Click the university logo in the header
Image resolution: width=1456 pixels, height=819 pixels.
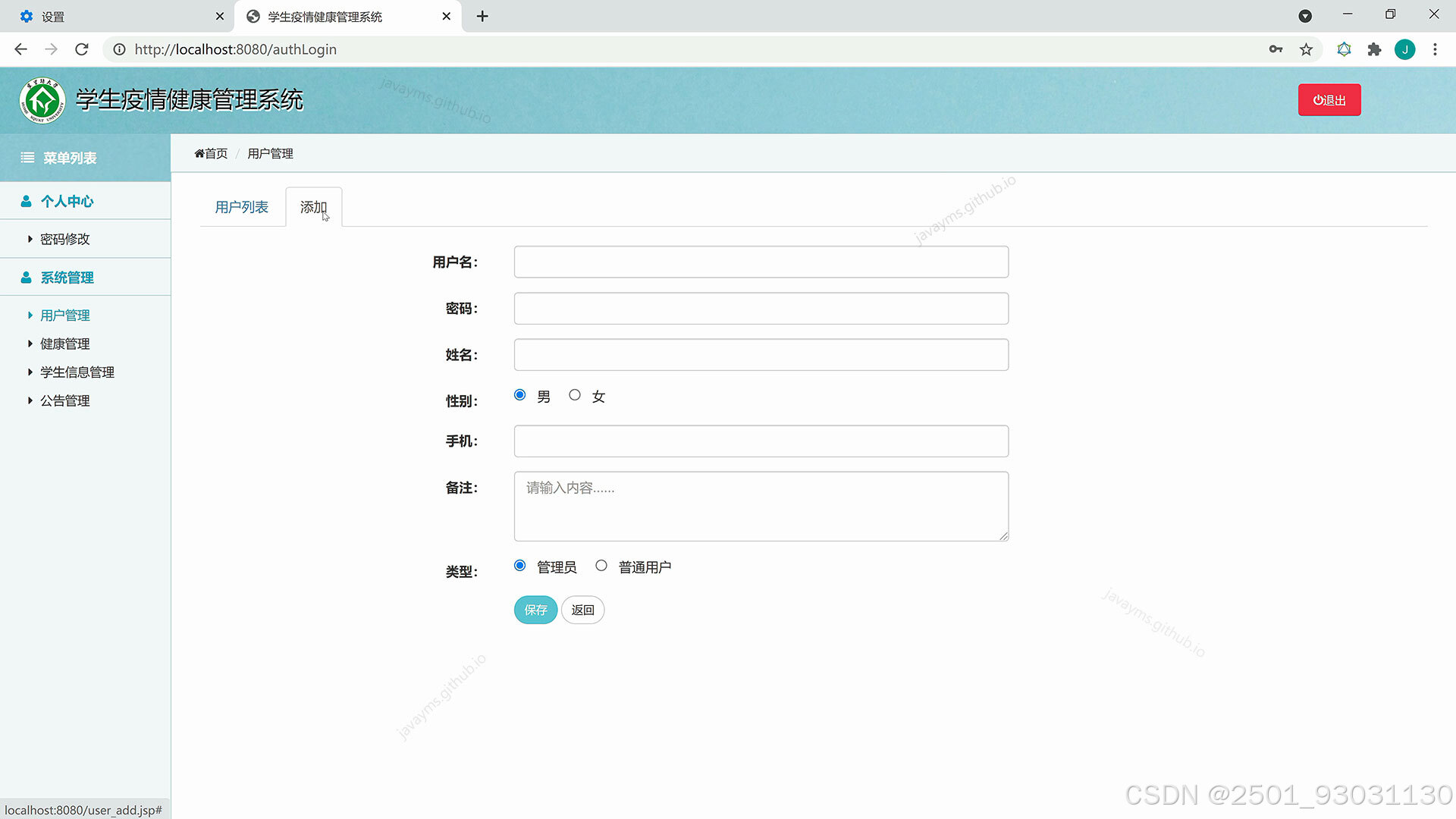42,100
